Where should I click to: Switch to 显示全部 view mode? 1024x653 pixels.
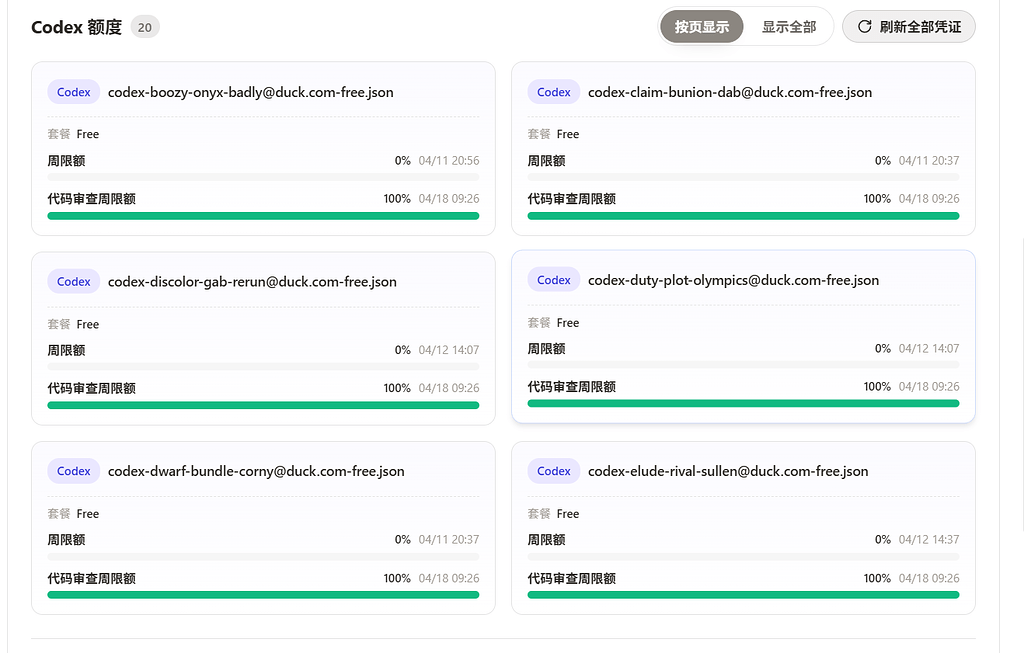789,27
